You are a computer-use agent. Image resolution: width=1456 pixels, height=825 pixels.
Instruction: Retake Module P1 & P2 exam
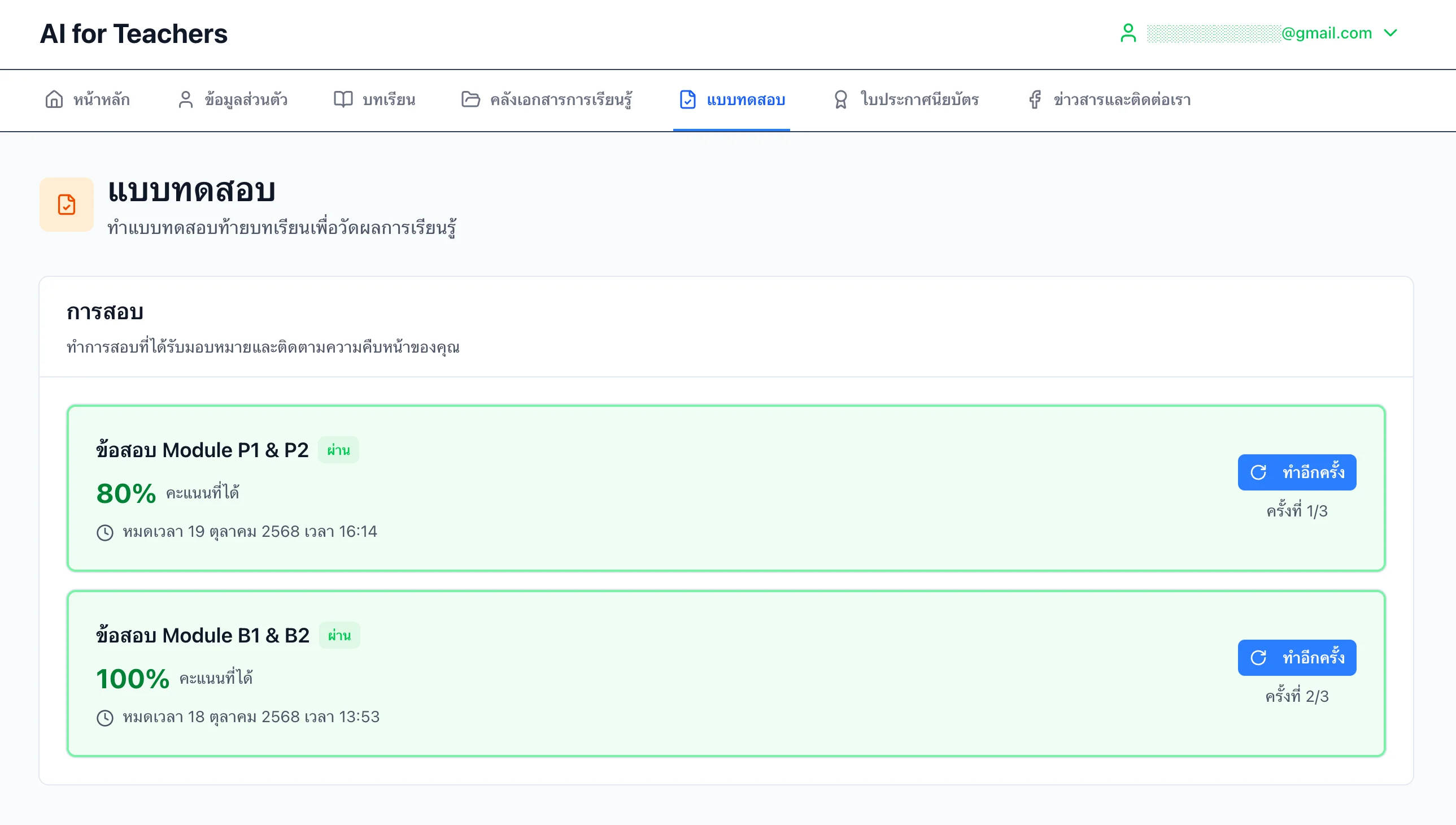[x=1296, y=472]
